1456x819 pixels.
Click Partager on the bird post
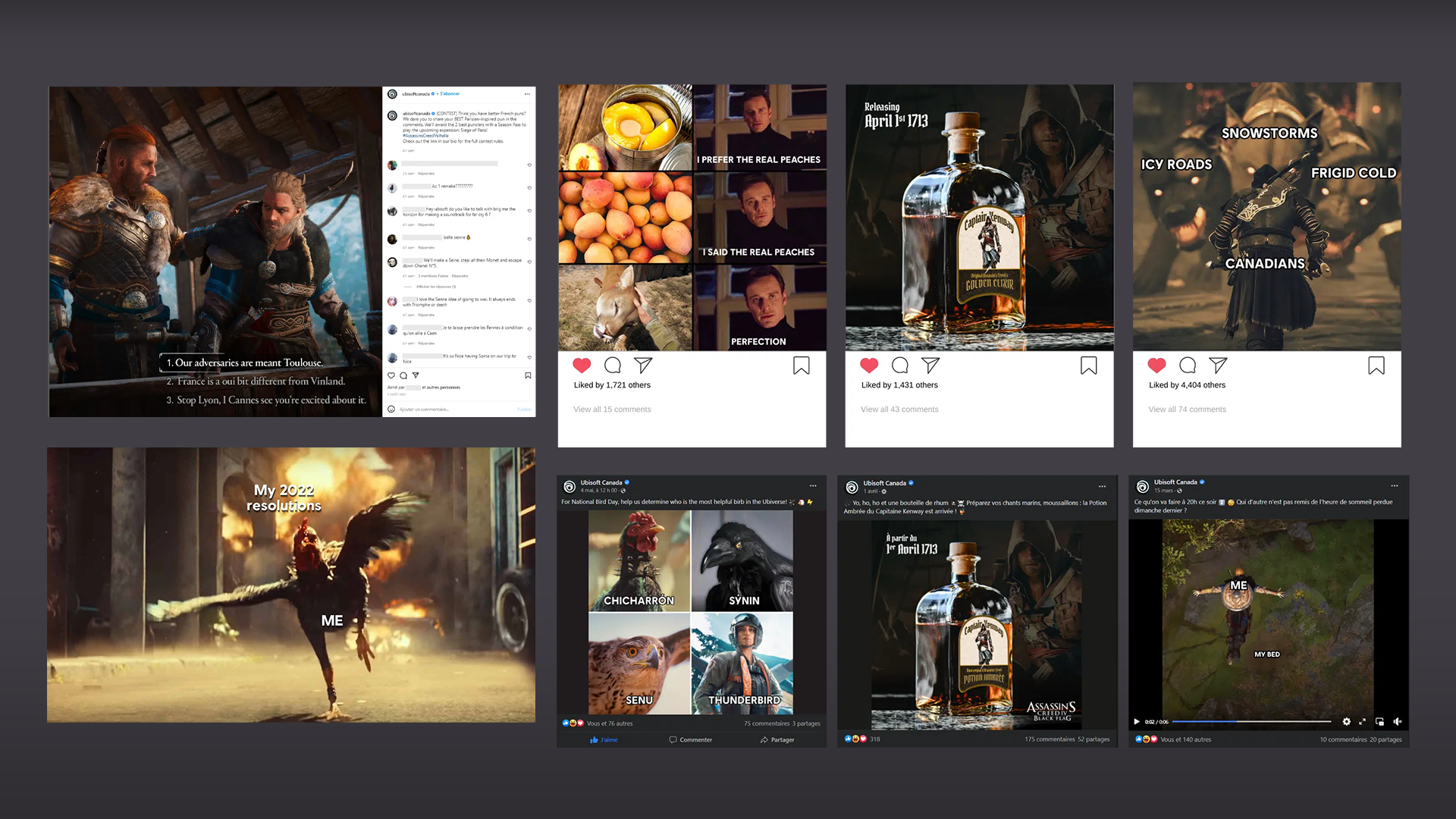point(777,740)
